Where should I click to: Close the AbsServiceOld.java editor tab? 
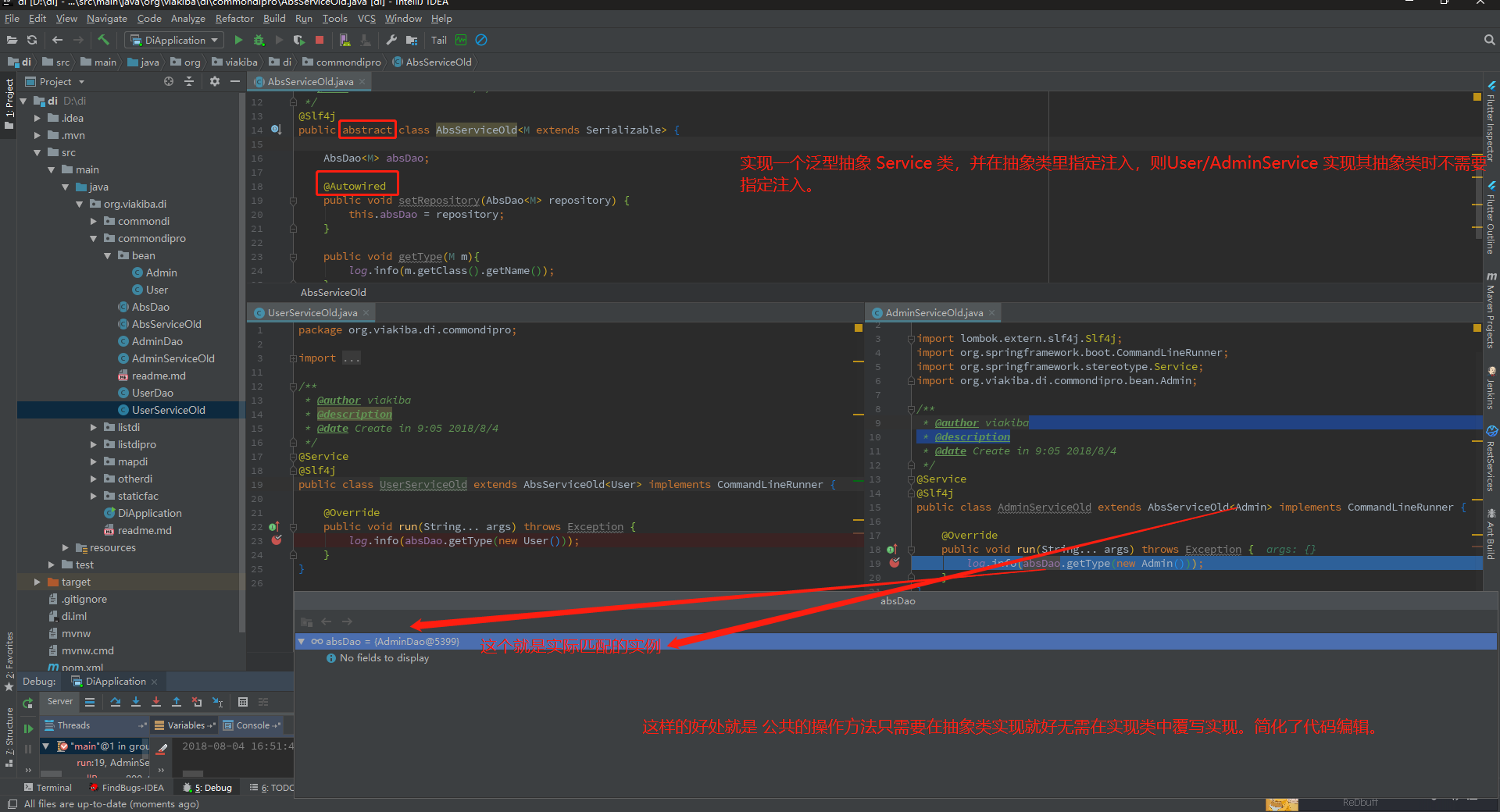[362, 81]
